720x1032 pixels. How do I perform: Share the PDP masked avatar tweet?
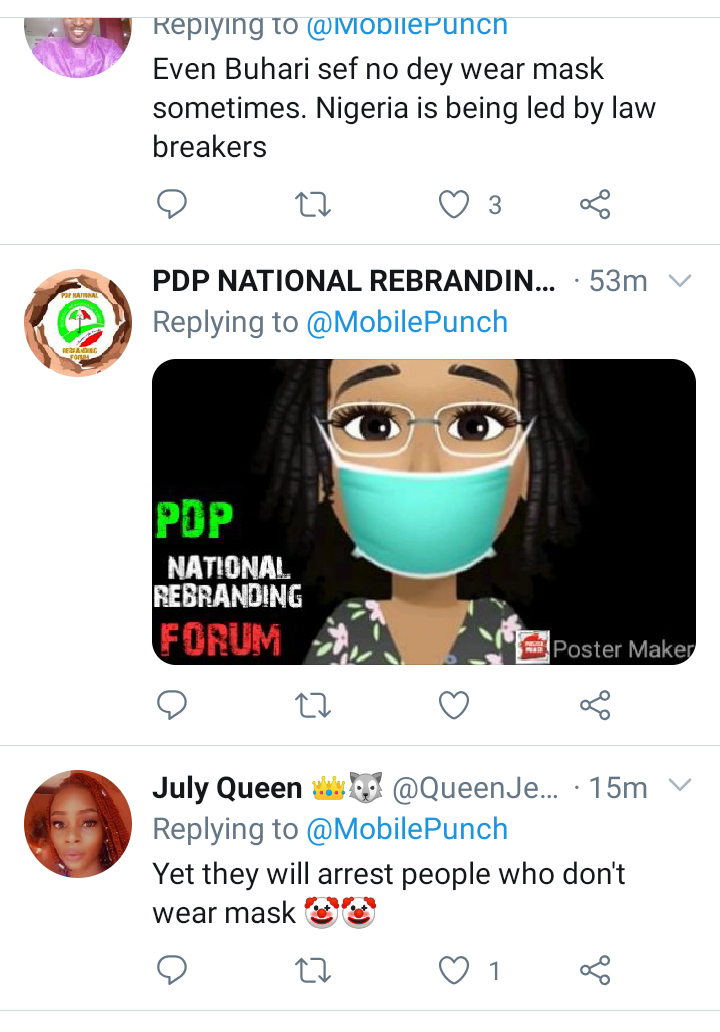pyautogui.click(x=595, y=705)
